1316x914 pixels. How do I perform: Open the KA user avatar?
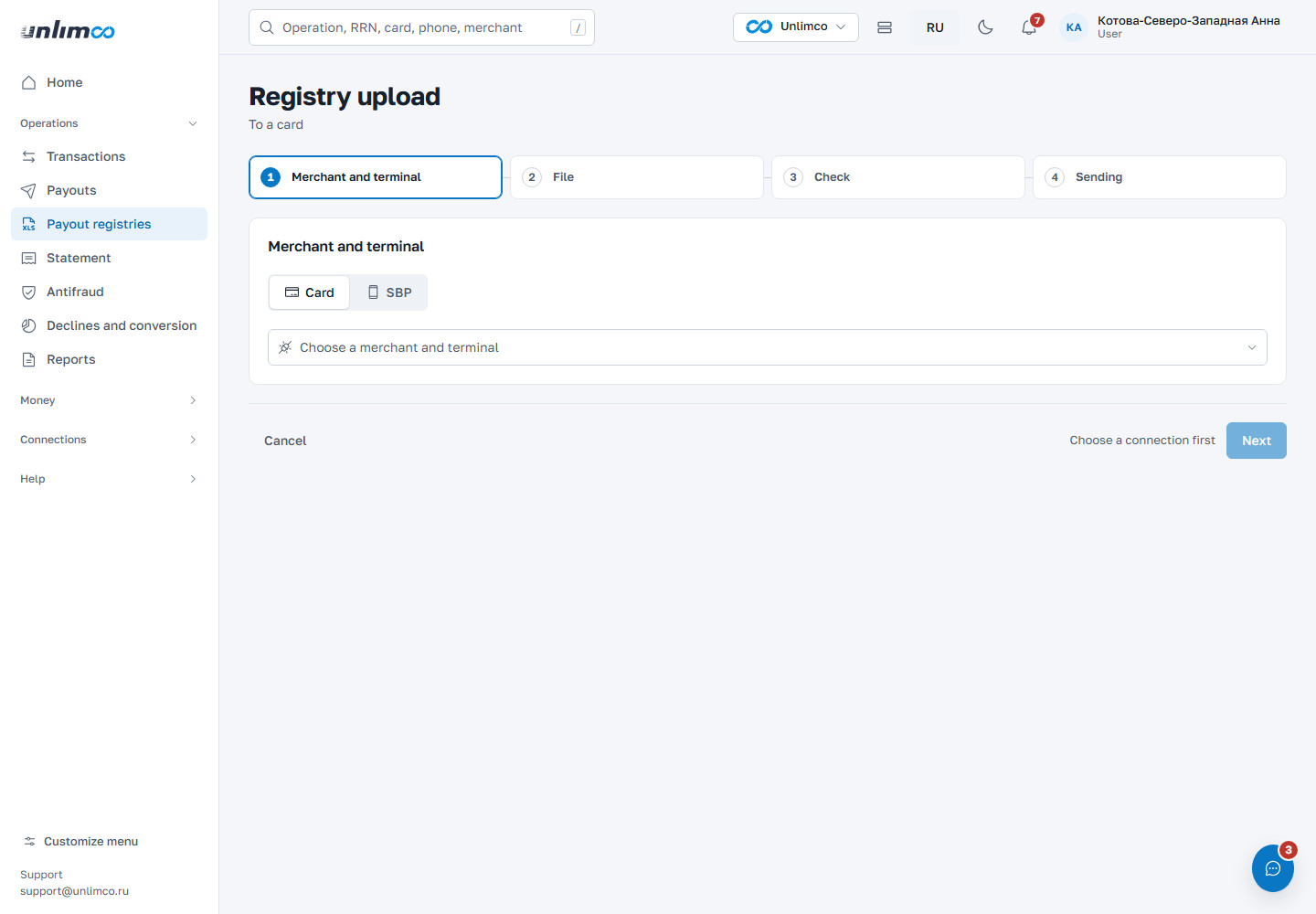(1074, 27)
